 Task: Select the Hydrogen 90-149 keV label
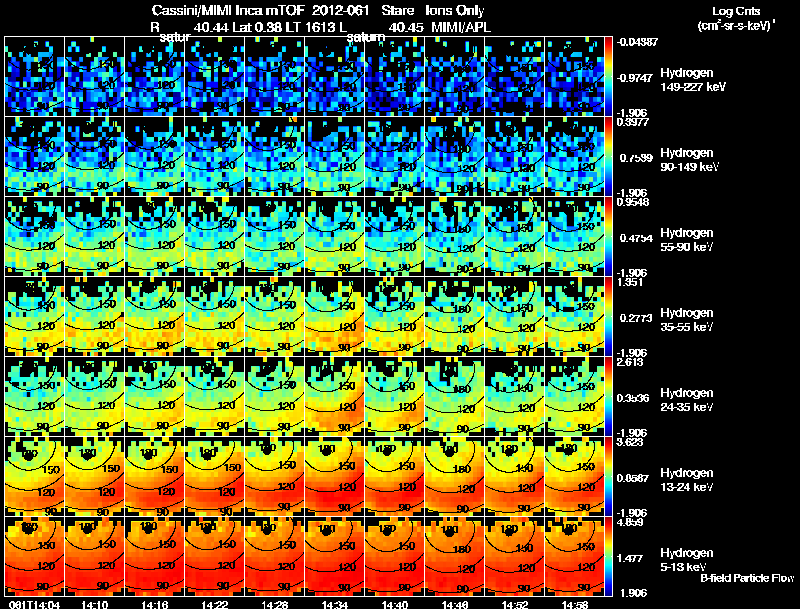click(689, 160)
